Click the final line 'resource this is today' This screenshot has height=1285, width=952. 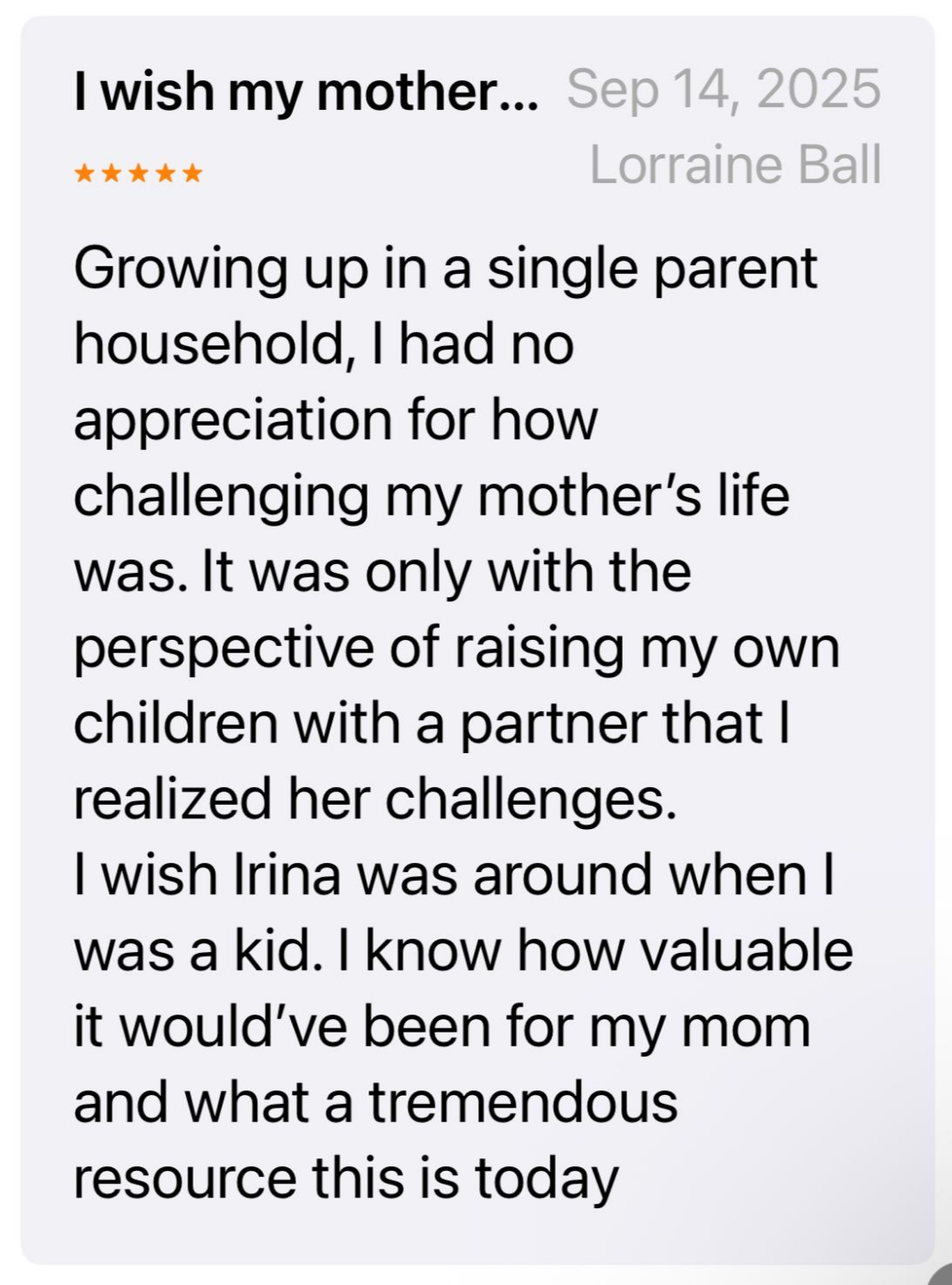(345, 1178)
